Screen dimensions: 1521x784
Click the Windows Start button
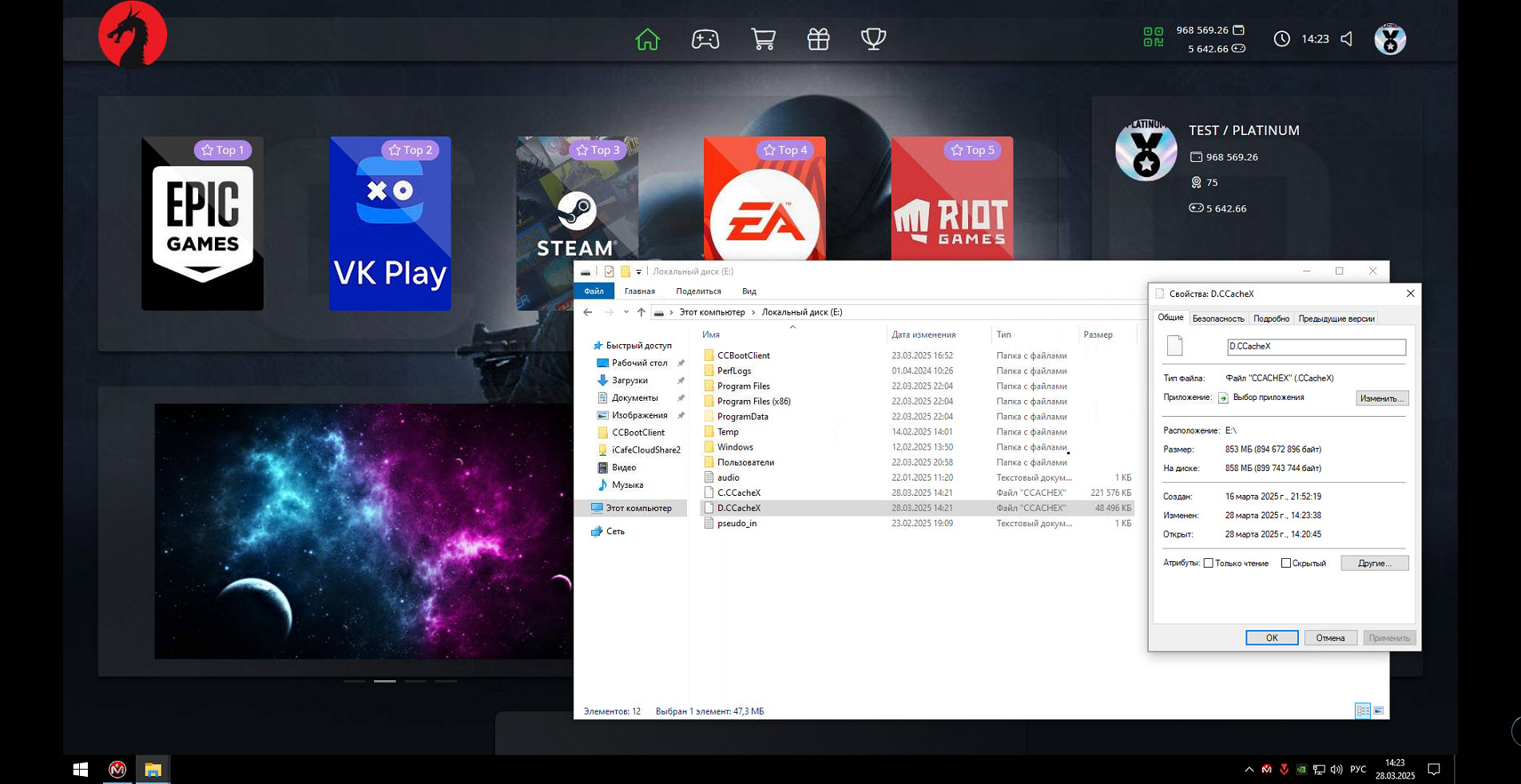click(81, 770)
